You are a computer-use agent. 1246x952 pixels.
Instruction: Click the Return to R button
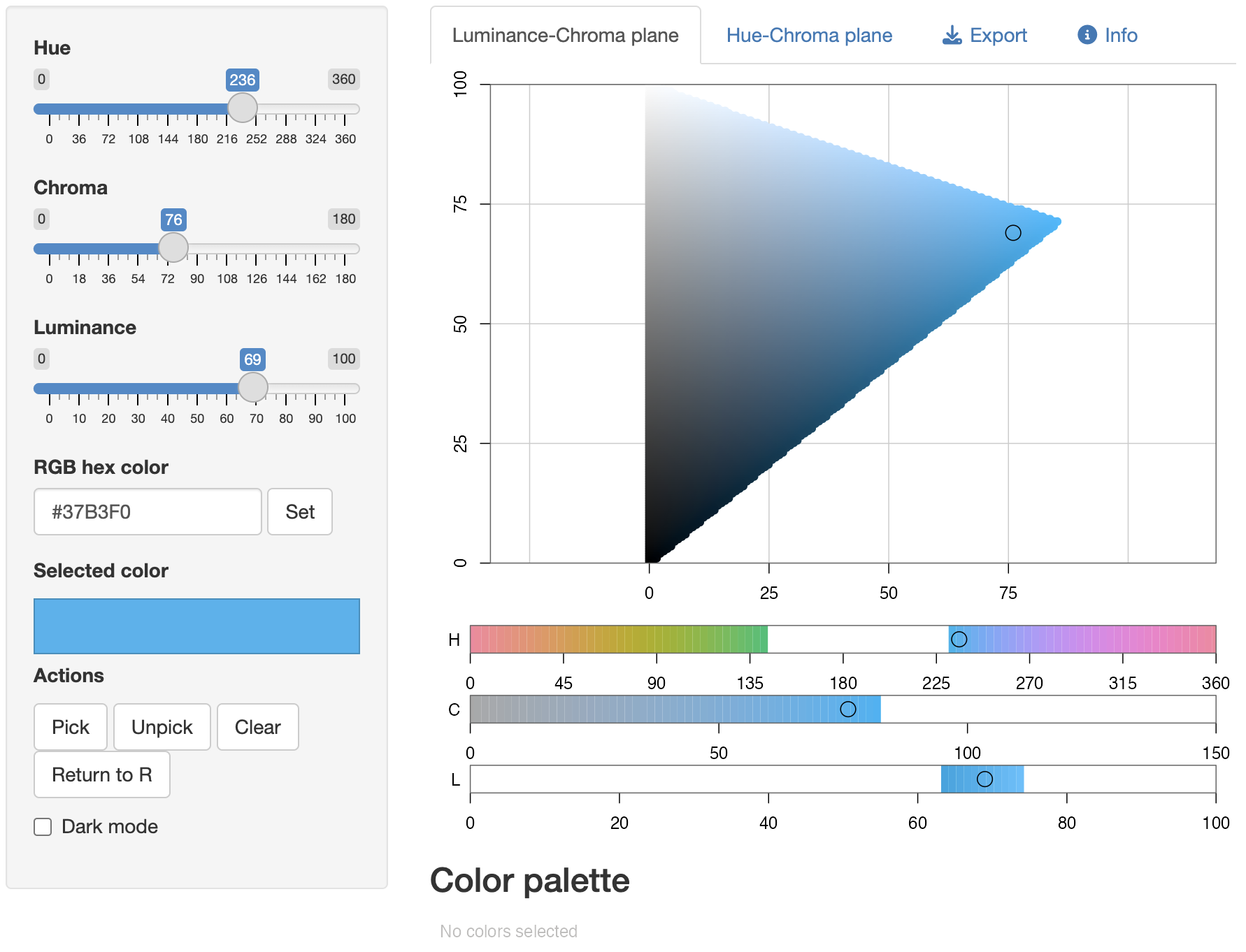[x=102, y=774]
